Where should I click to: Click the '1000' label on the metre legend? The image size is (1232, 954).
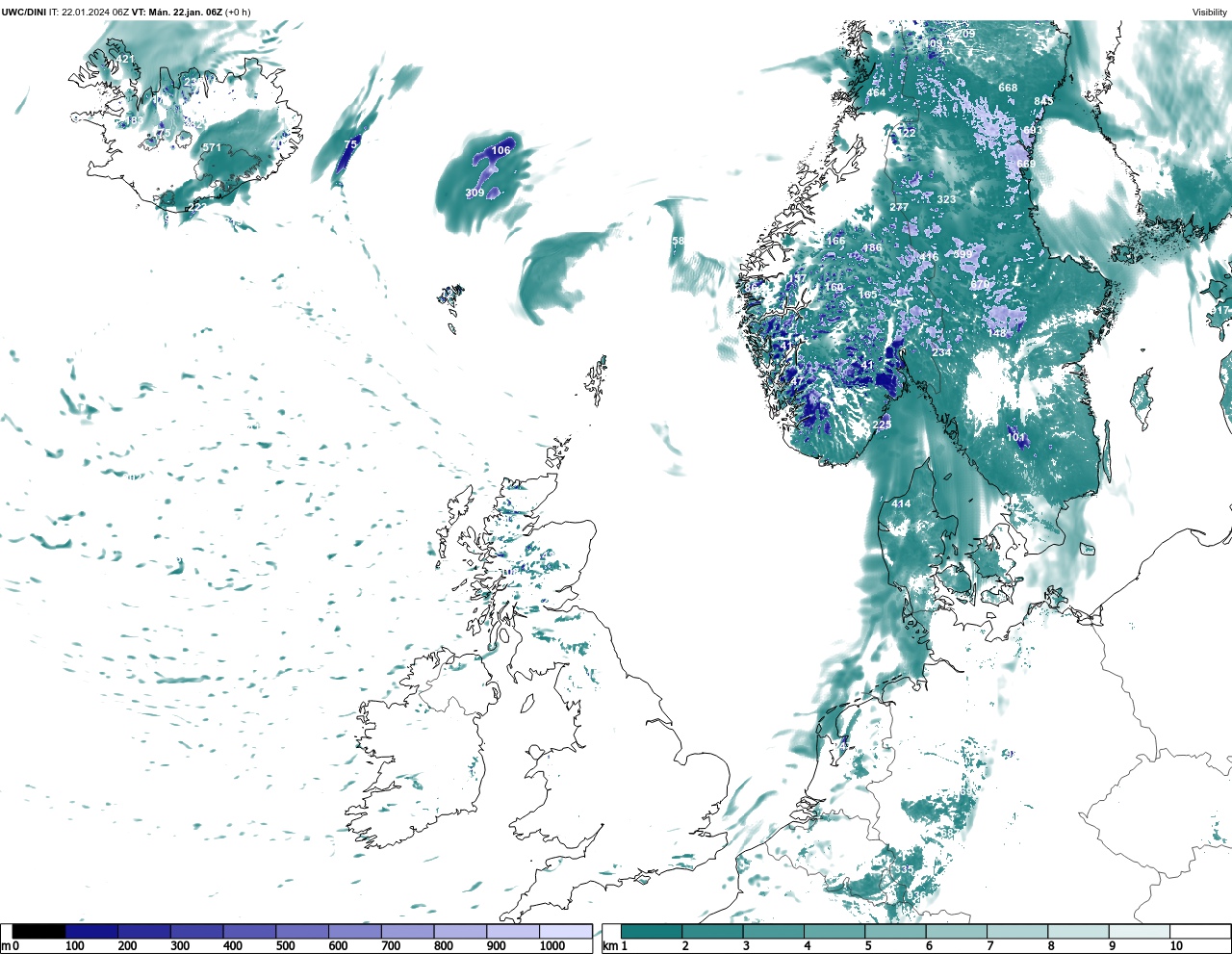click(x=552, y=946)
